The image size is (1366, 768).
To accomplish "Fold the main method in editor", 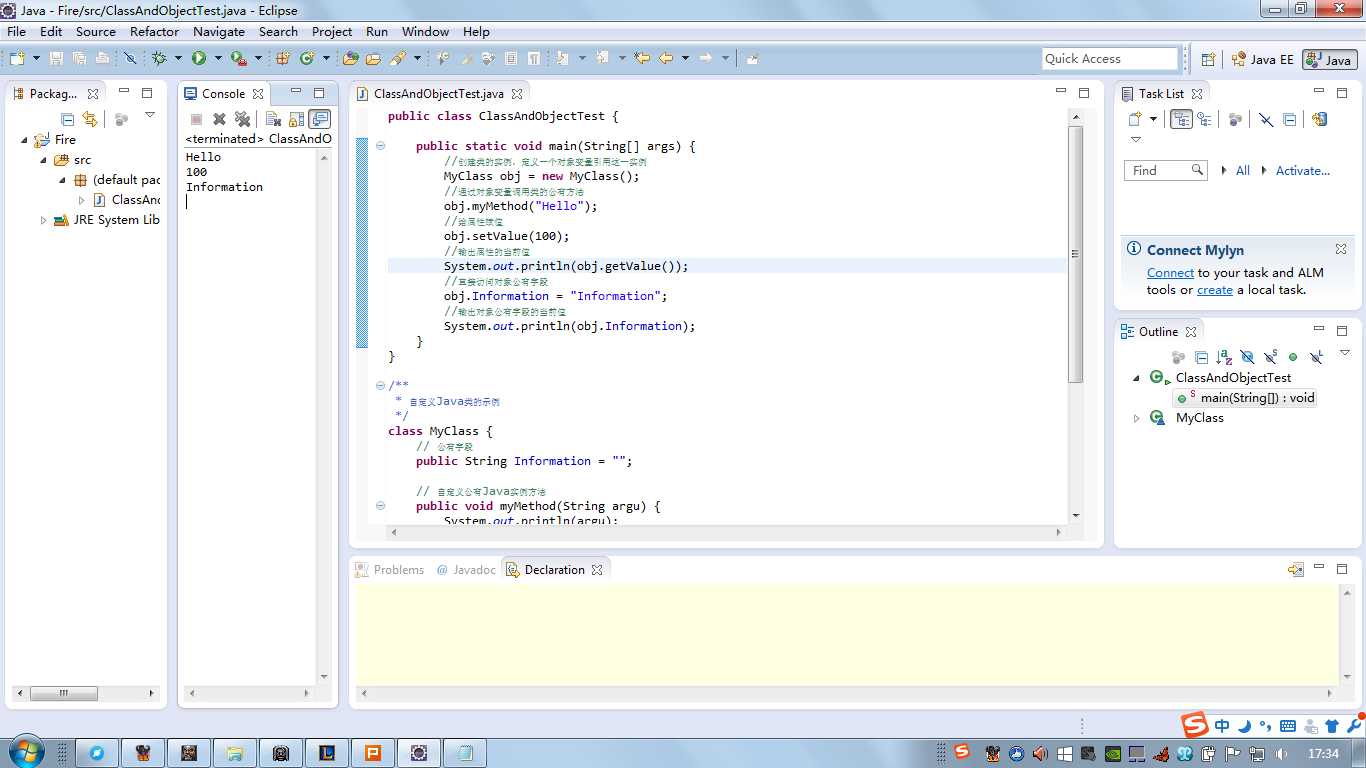I will [380, 146].
